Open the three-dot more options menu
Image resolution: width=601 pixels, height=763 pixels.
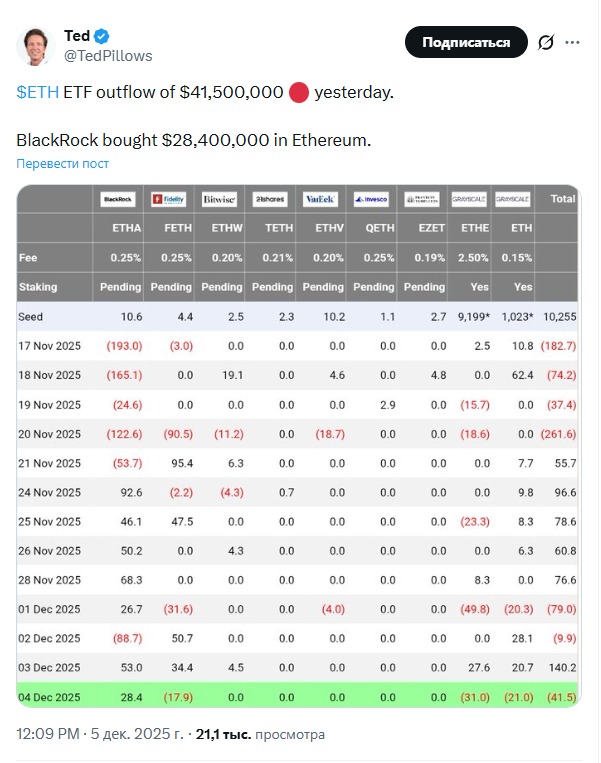[573, 43]
